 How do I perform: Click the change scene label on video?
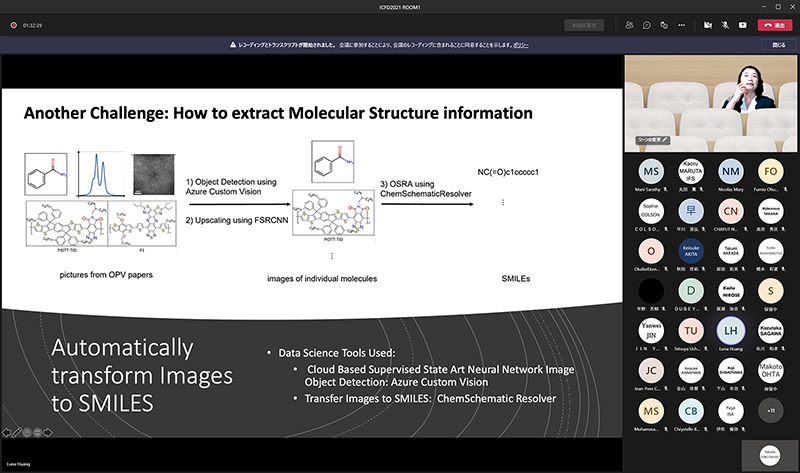coord(653,140)
